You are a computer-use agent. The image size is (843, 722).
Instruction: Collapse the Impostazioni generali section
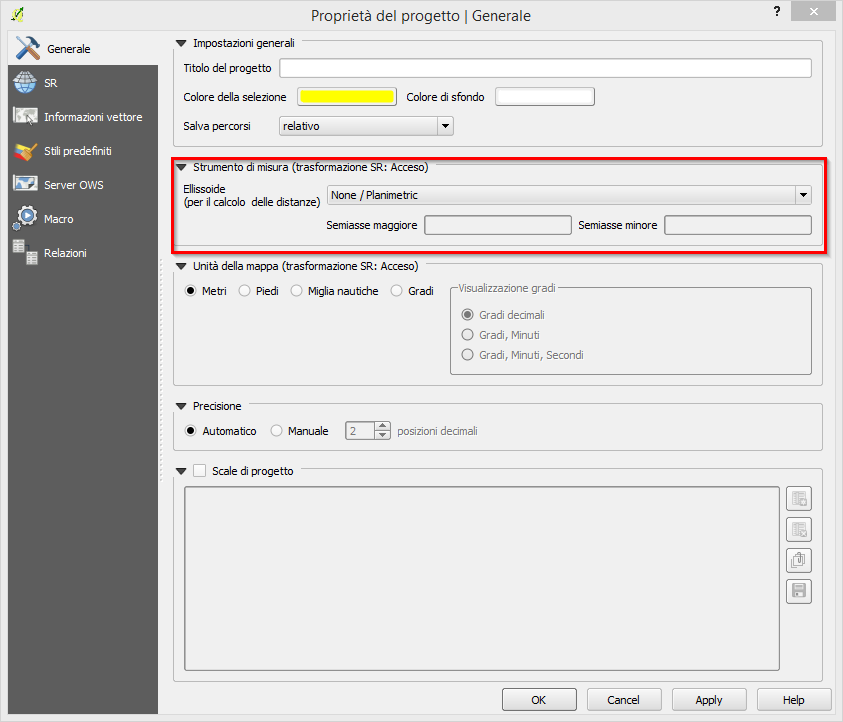181,43
